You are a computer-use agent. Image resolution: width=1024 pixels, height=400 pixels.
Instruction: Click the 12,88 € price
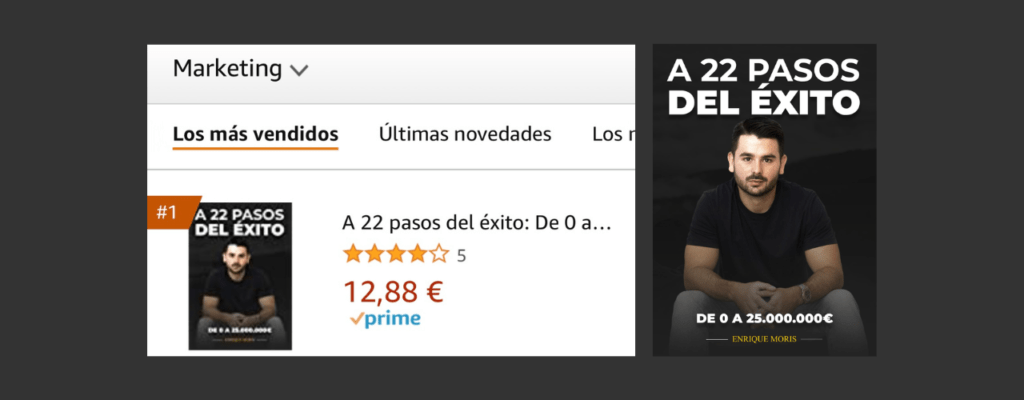pyautogui.click(x=393, y=292)
